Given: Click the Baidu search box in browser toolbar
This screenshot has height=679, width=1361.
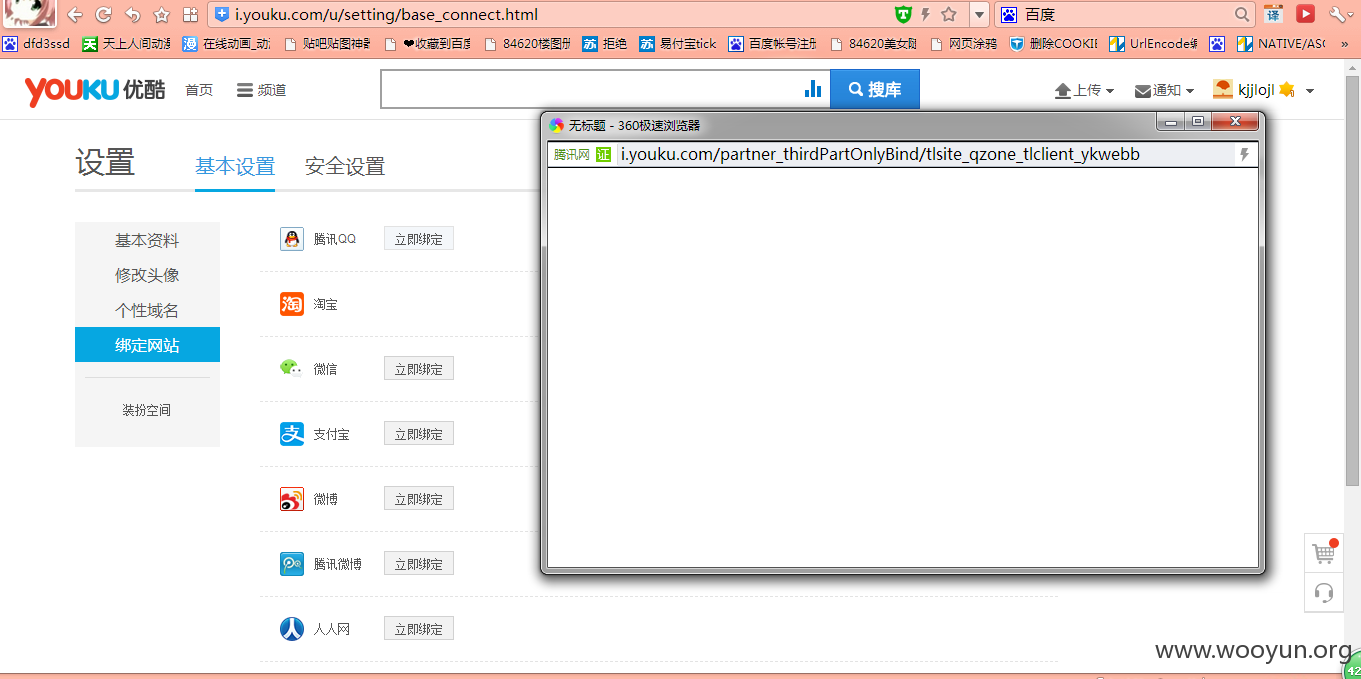Looking at the screenshot, I should (1127, 15).
